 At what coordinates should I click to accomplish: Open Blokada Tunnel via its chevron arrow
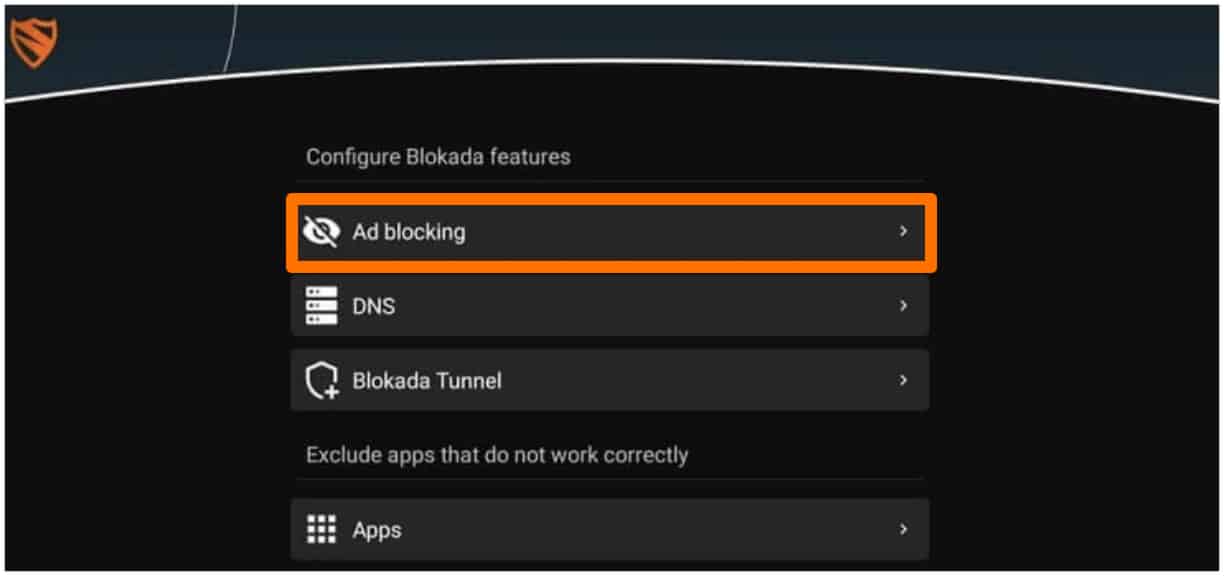tap(903, 381)
